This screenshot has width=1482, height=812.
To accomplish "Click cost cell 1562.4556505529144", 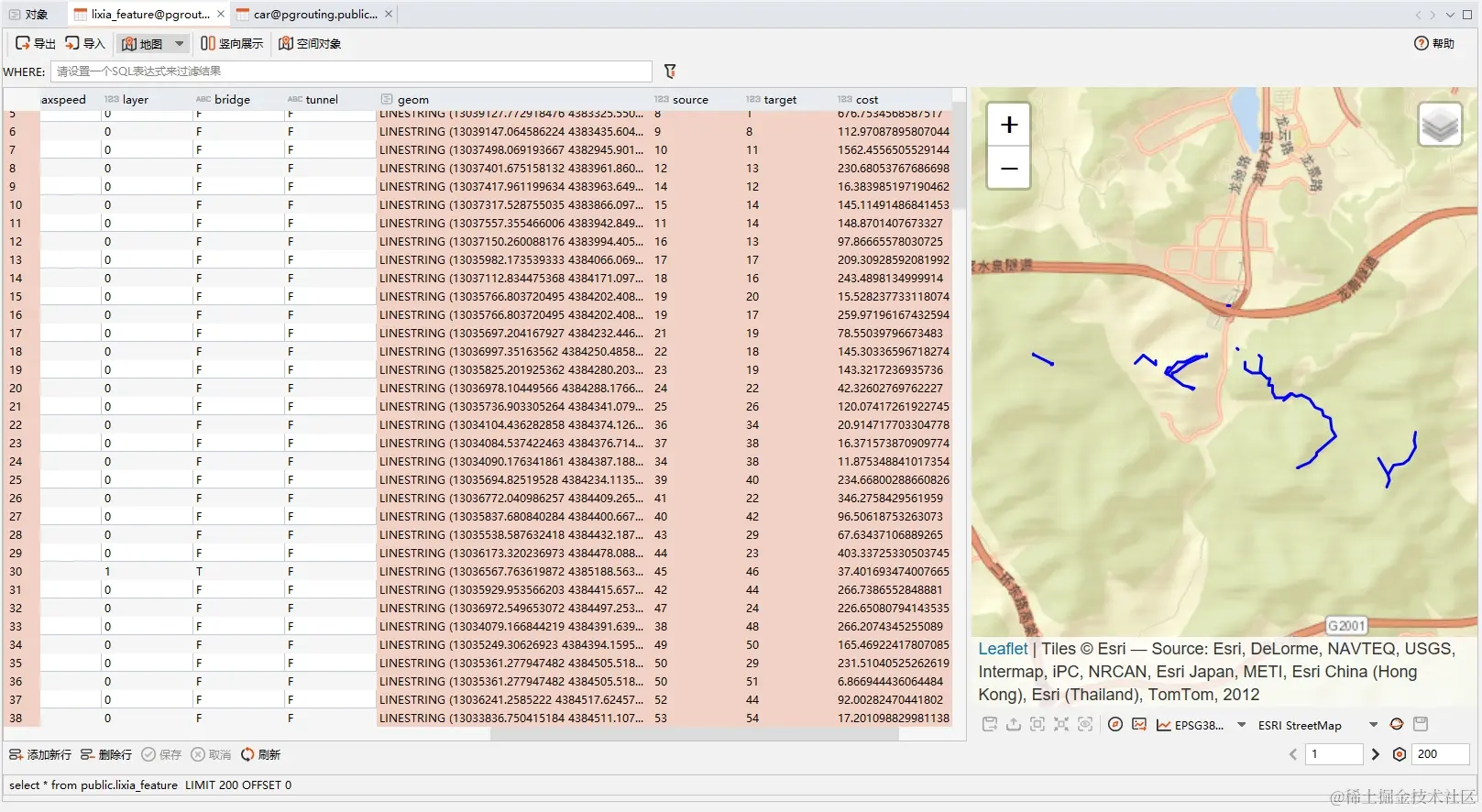I will 893,149.
